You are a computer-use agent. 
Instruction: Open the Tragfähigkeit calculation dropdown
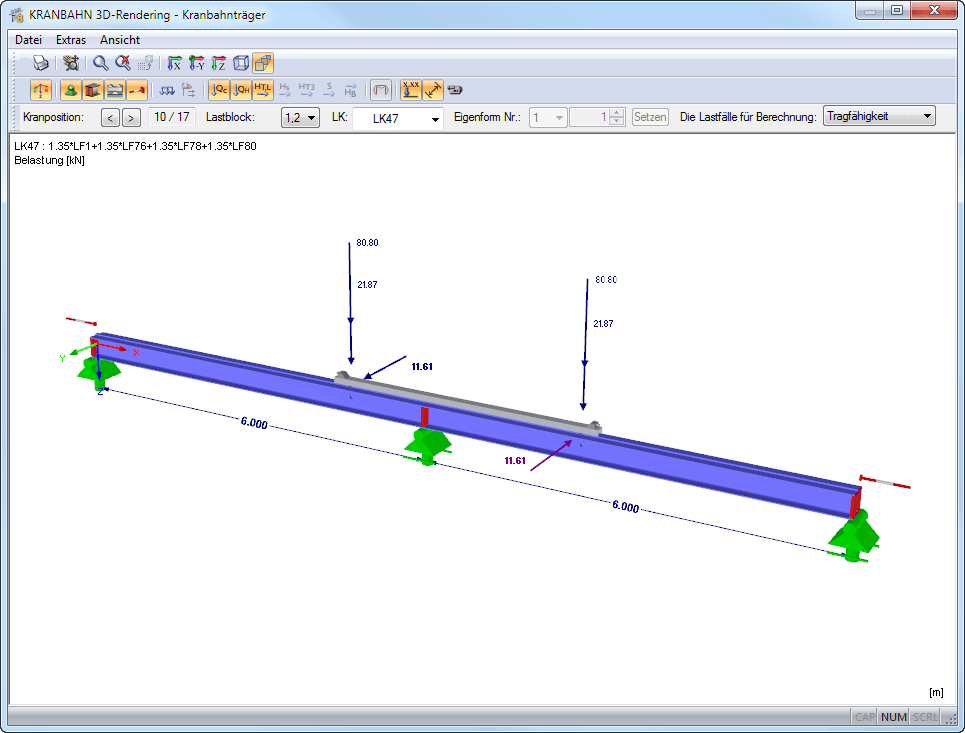pyautogui.click(x=878, y=117)
